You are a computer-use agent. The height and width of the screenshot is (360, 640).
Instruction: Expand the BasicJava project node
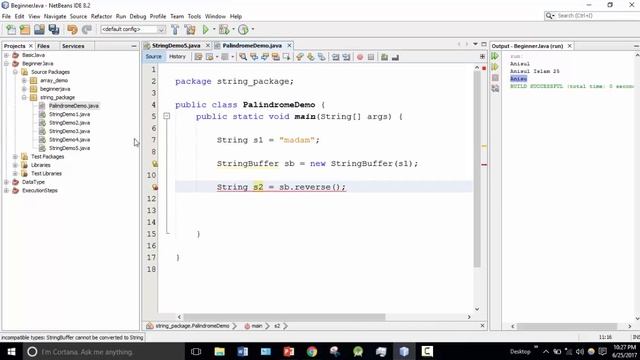(x=7, y=55)
